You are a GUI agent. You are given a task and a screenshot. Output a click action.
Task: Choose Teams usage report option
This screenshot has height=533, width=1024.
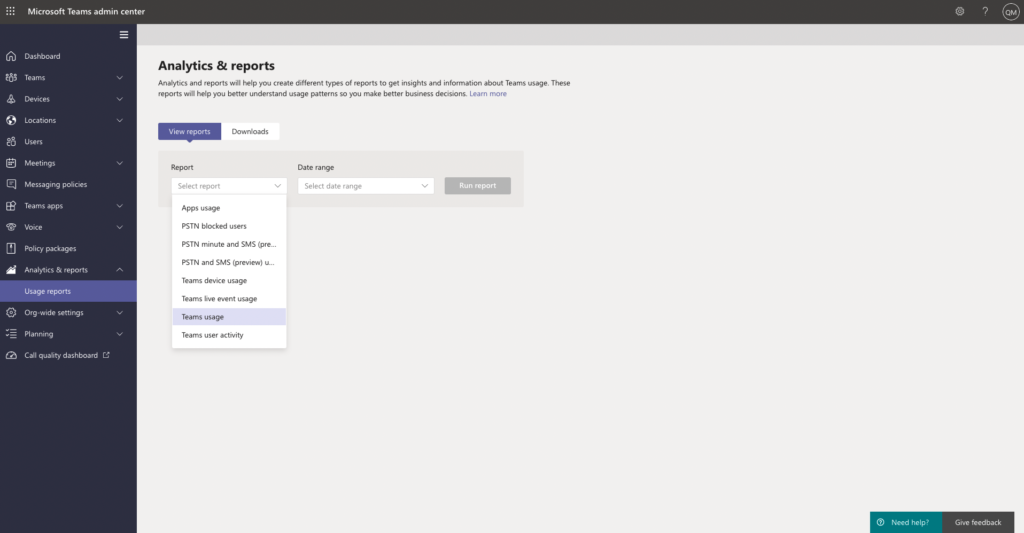tap(229, 317)
